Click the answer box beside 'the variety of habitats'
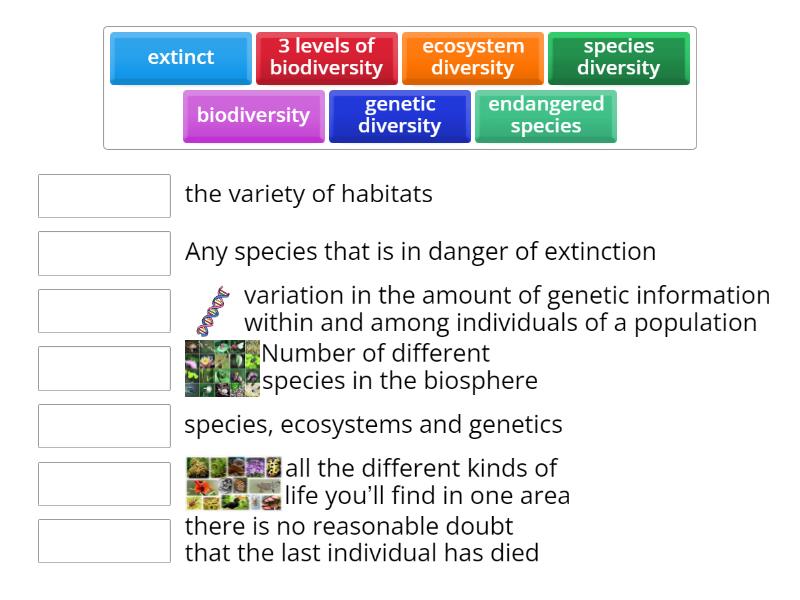800x600 pixels. tap(104, 196)
